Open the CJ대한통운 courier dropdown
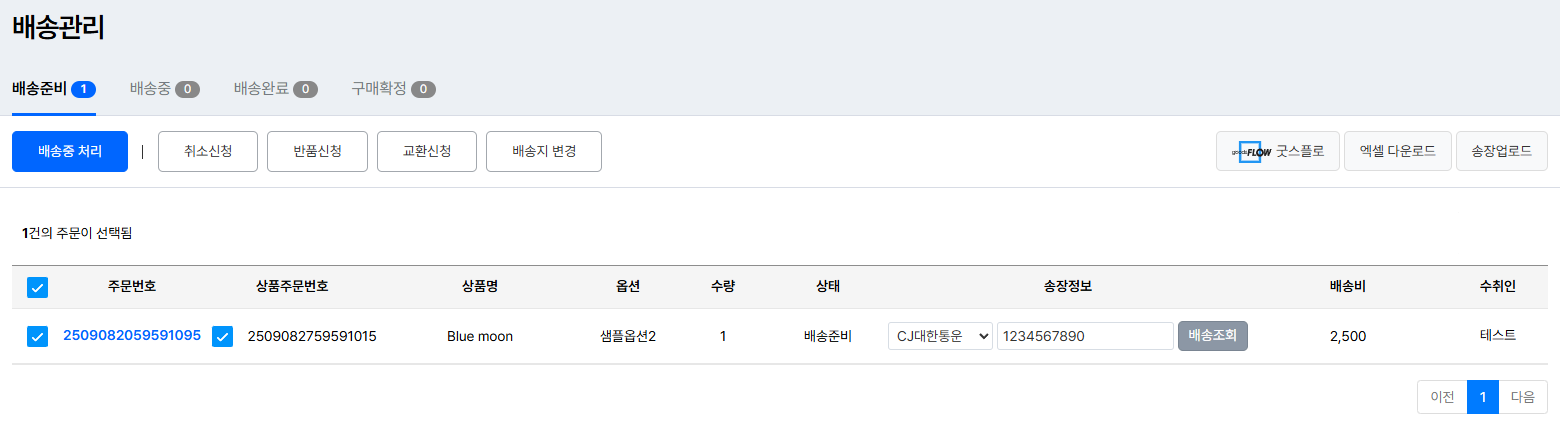This screenshot has height=434, width=1560. click(940, 337)
